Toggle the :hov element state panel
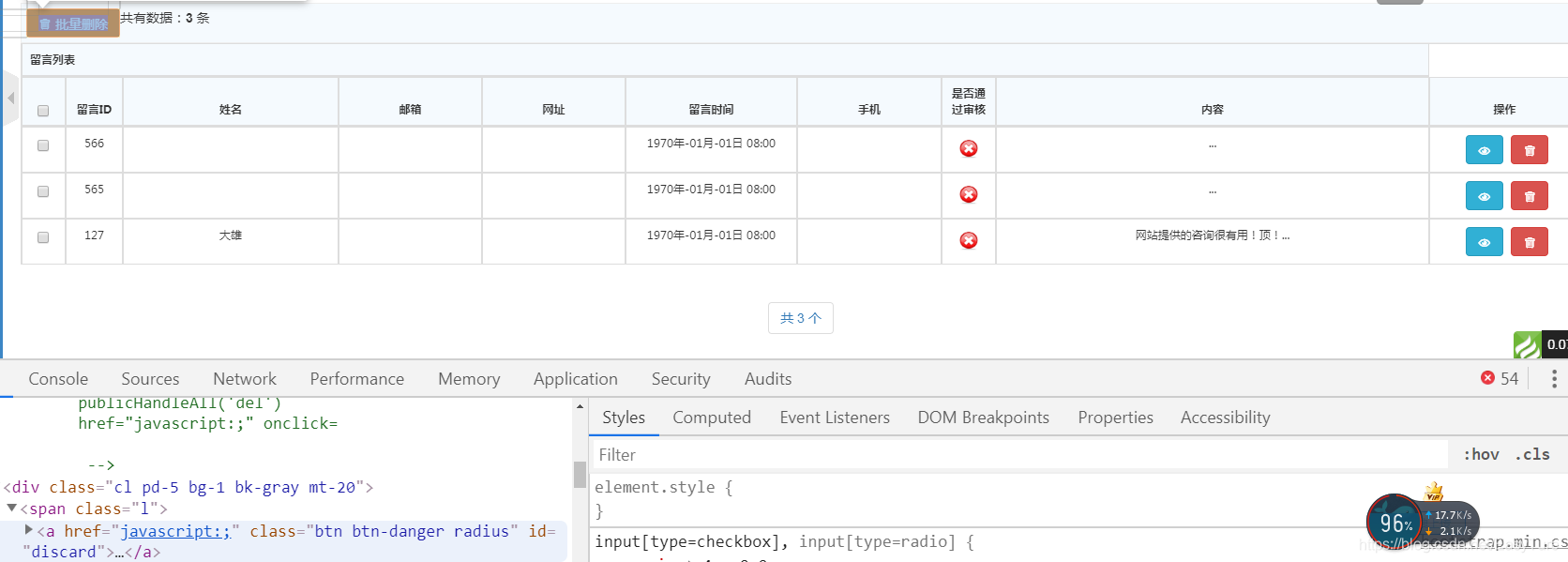The width and height of the screenshot is (1568, 562). pos(1481,454)
